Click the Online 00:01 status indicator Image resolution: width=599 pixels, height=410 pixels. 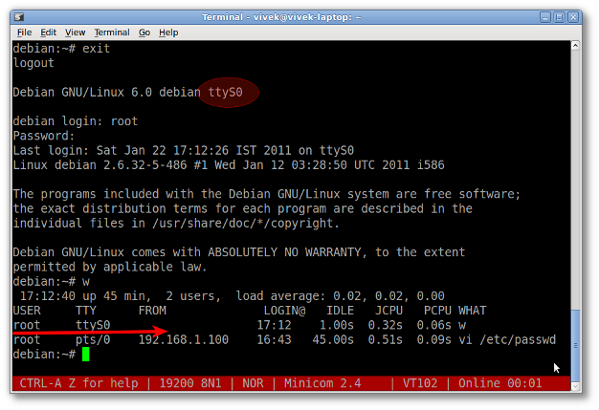point(500,383)
